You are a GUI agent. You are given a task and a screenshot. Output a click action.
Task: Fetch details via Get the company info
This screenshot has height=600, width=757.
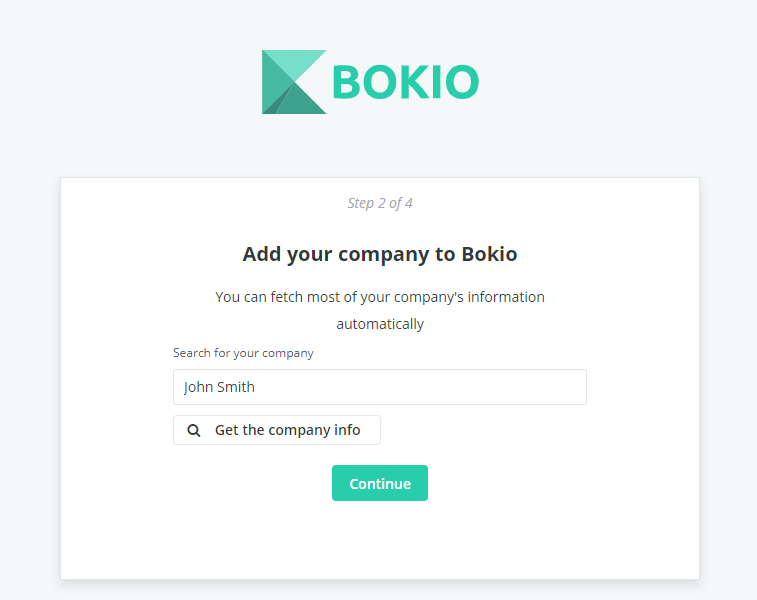coord(277,430)
